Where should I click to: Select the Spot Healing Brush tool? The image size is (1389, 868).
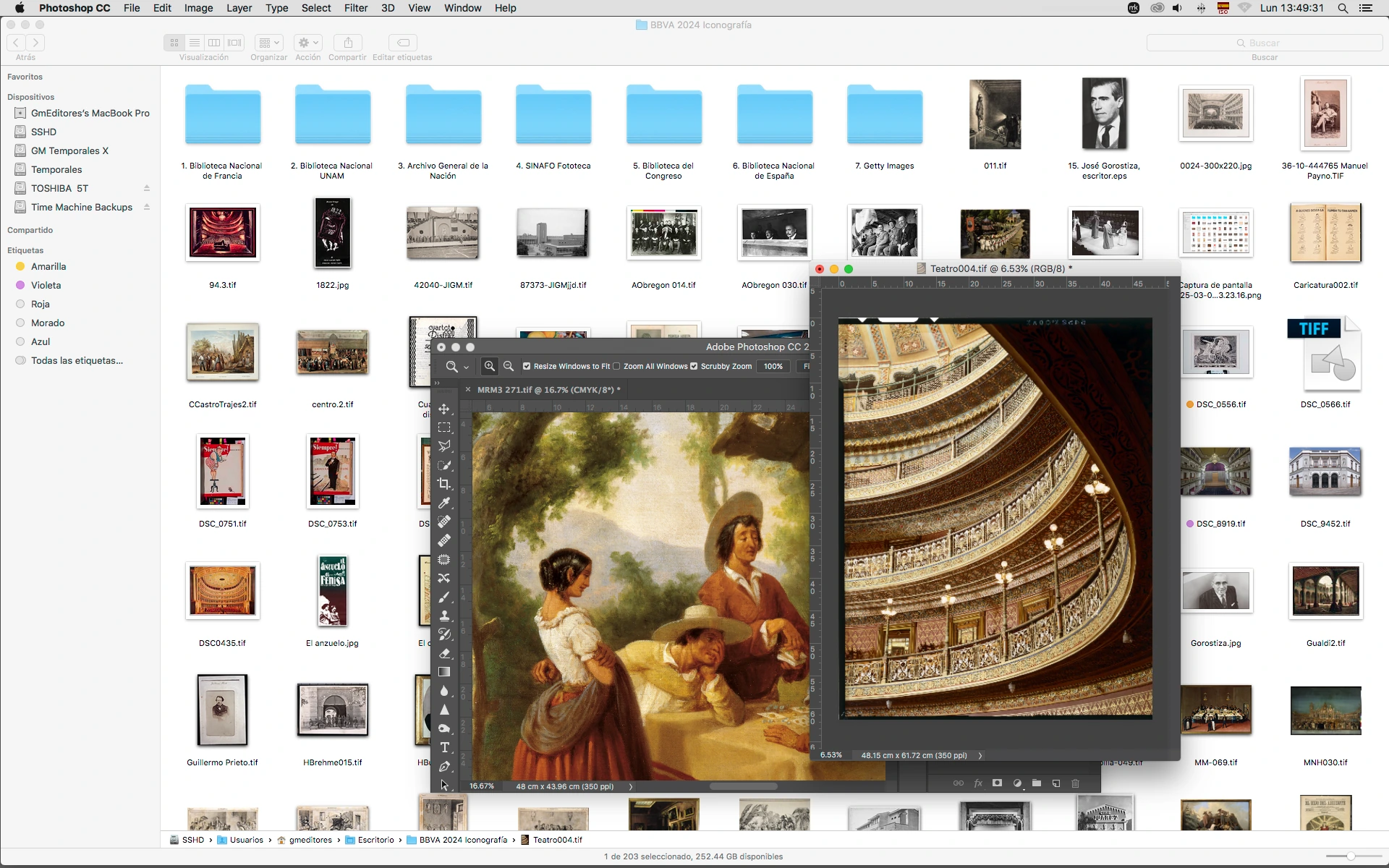click(x=444, y=522)
